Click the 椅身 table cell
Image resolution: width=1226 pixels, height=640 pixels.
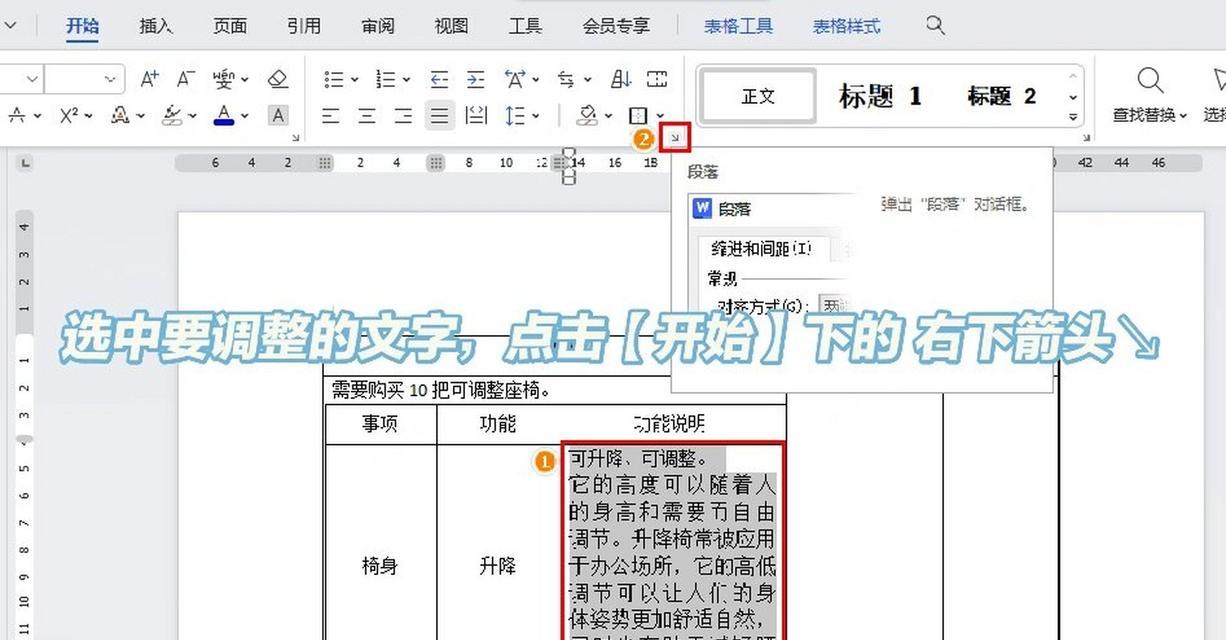click(x=380, y=566)
